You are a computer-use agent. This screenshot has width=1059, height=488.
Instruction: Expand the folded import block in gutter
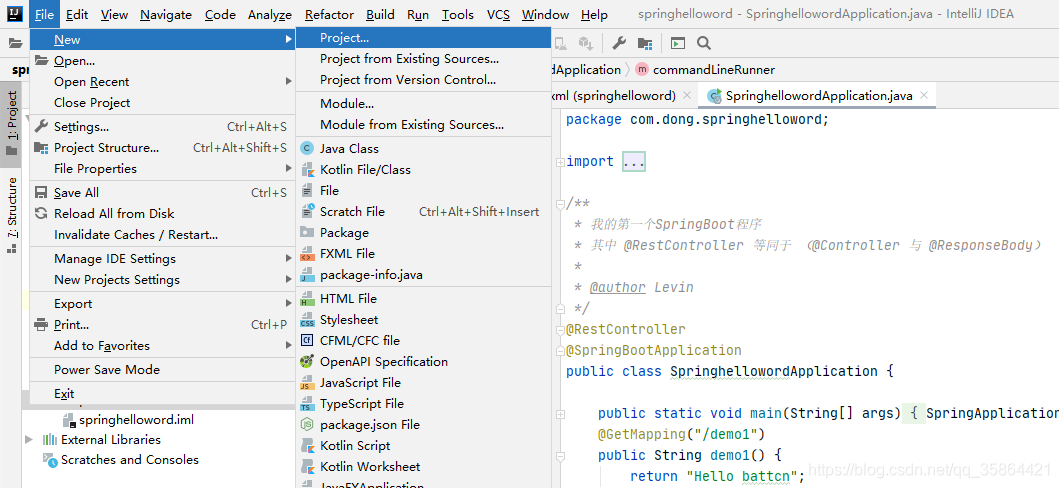pos(560,162)
